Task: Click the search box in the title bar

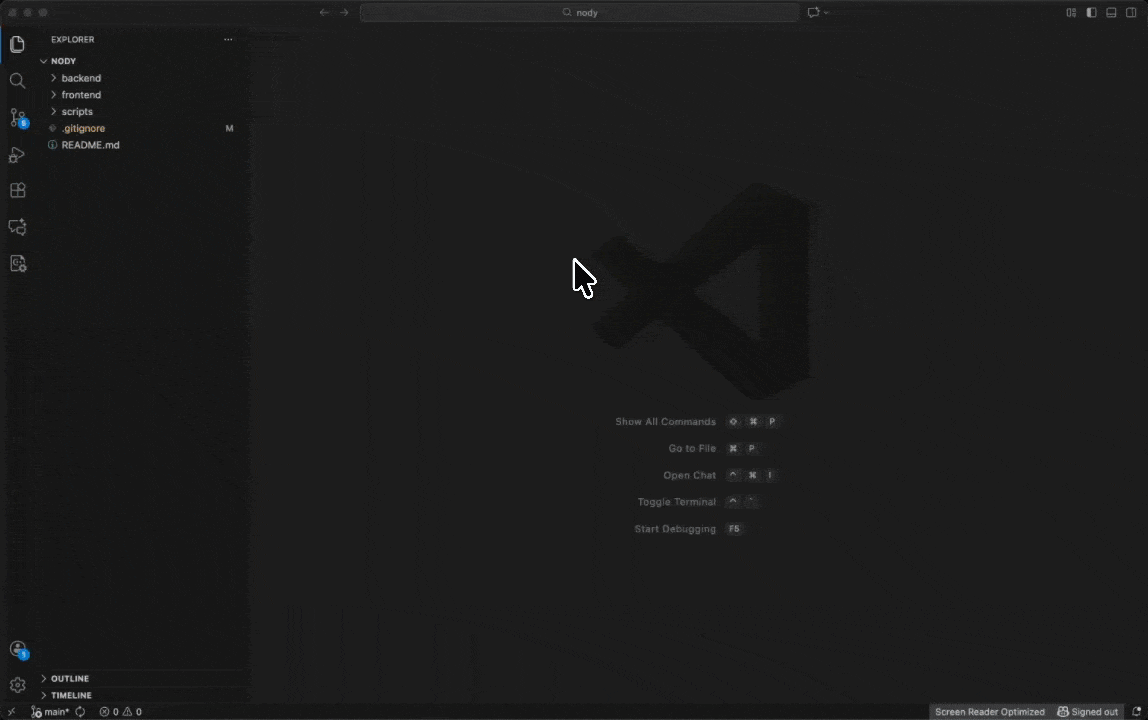Action: click(x=580, y=12)
